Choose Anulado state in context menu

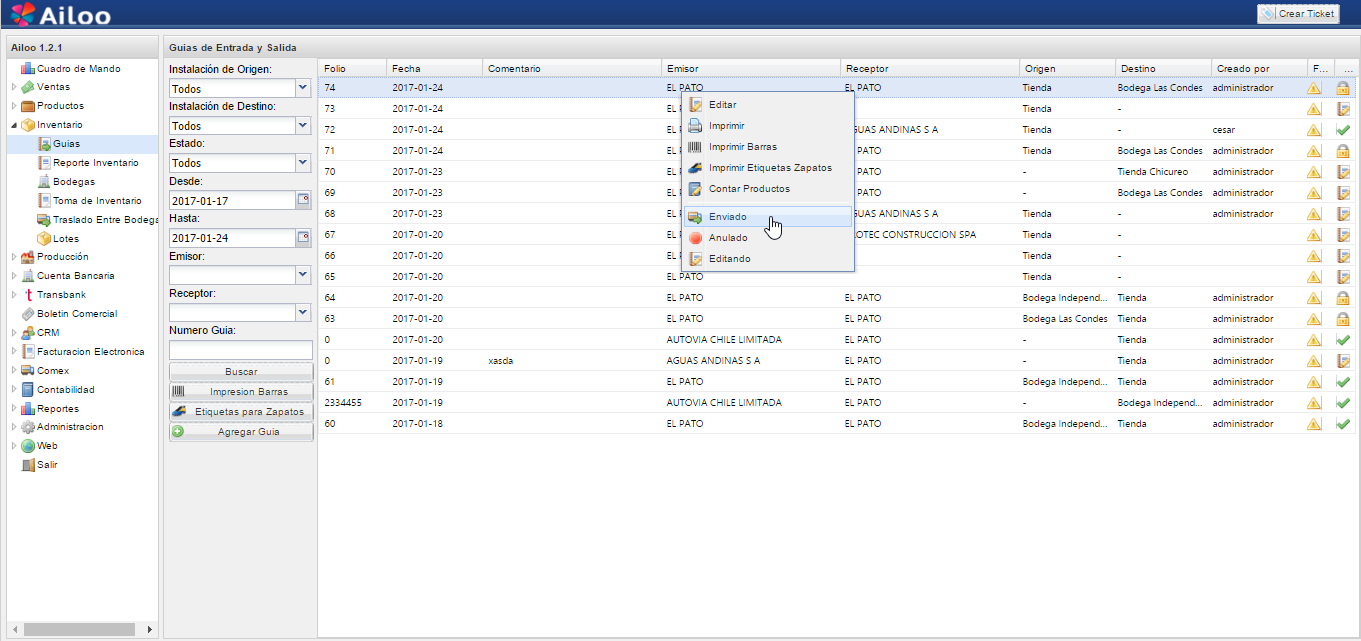(x=768, y=238)
